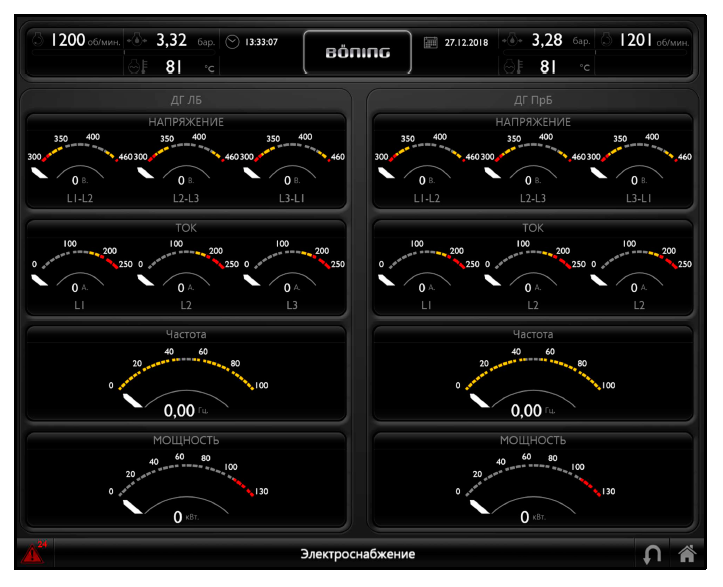Click the L3 current gauge in ДГ ЛБ

tap(292, 272)
